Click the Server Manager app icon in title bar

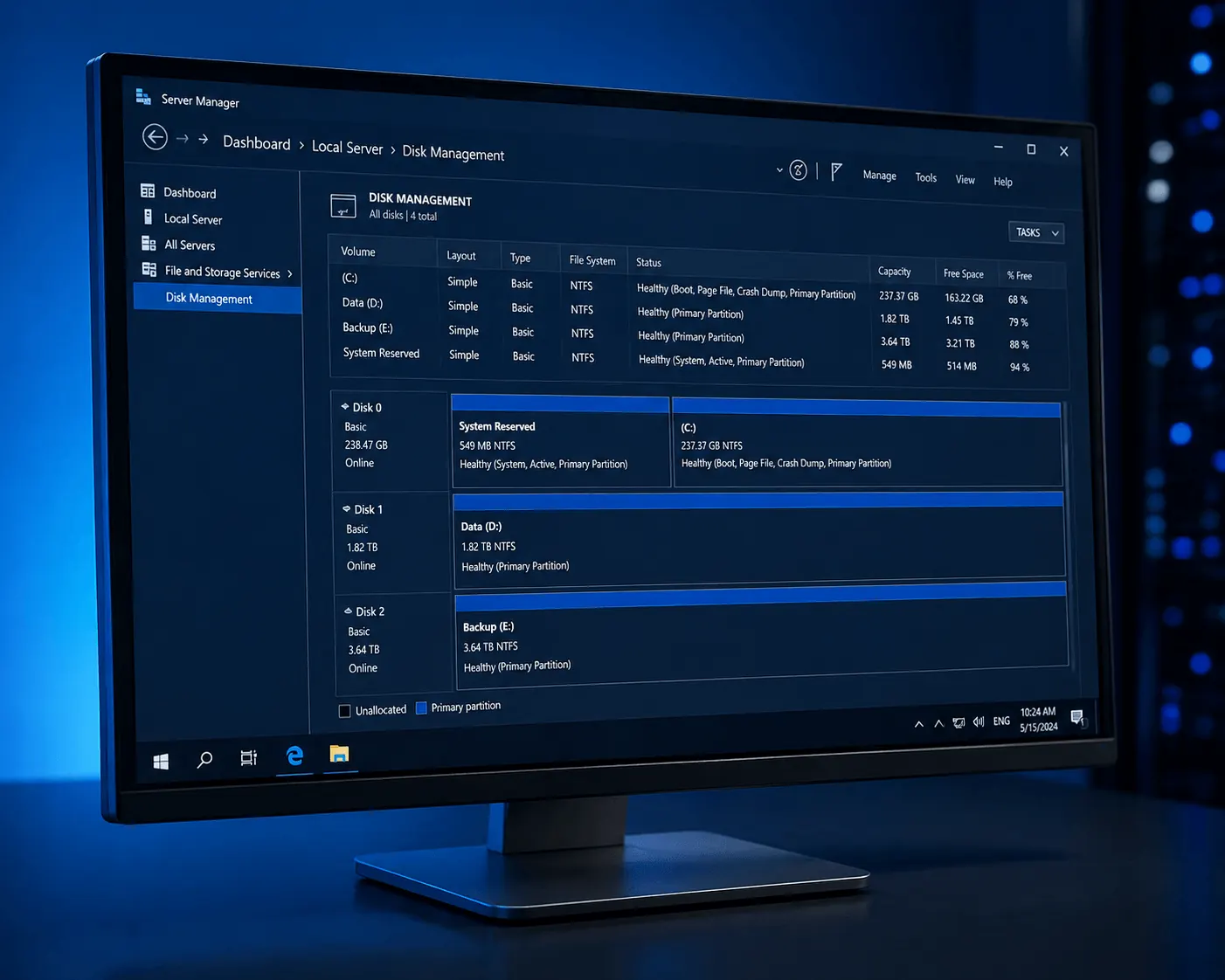coord(143,97)
